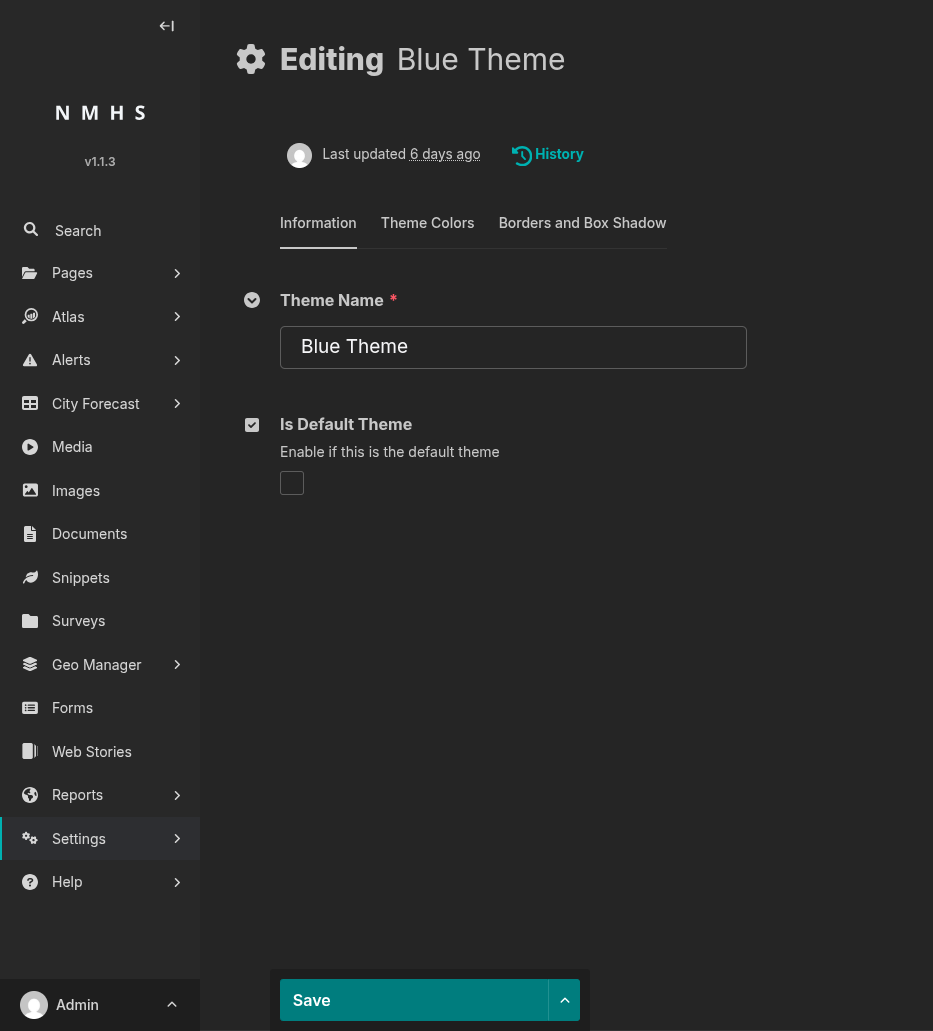Click the Documents file icon
This screenshot has height=1031, width=933.
(30, 534)
